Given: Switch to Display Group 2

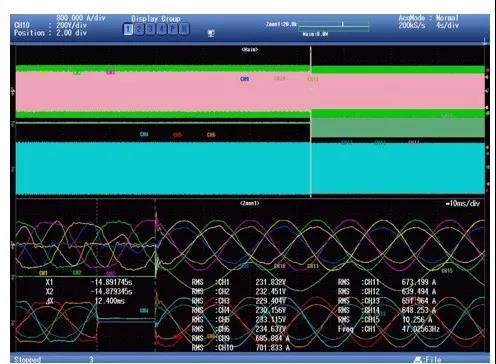Looking at the screenshot, I should point(139,29).
